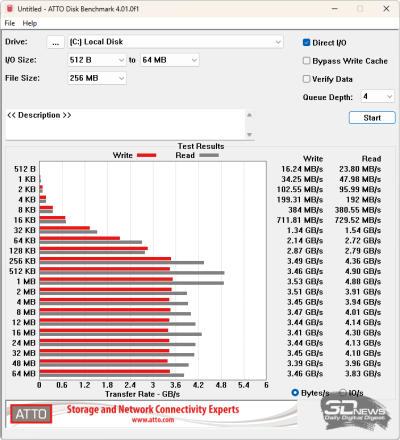Close the ATTO Disk Benchmark window
This screenshot has width=400, height=440.
click(x=386, y=9)
